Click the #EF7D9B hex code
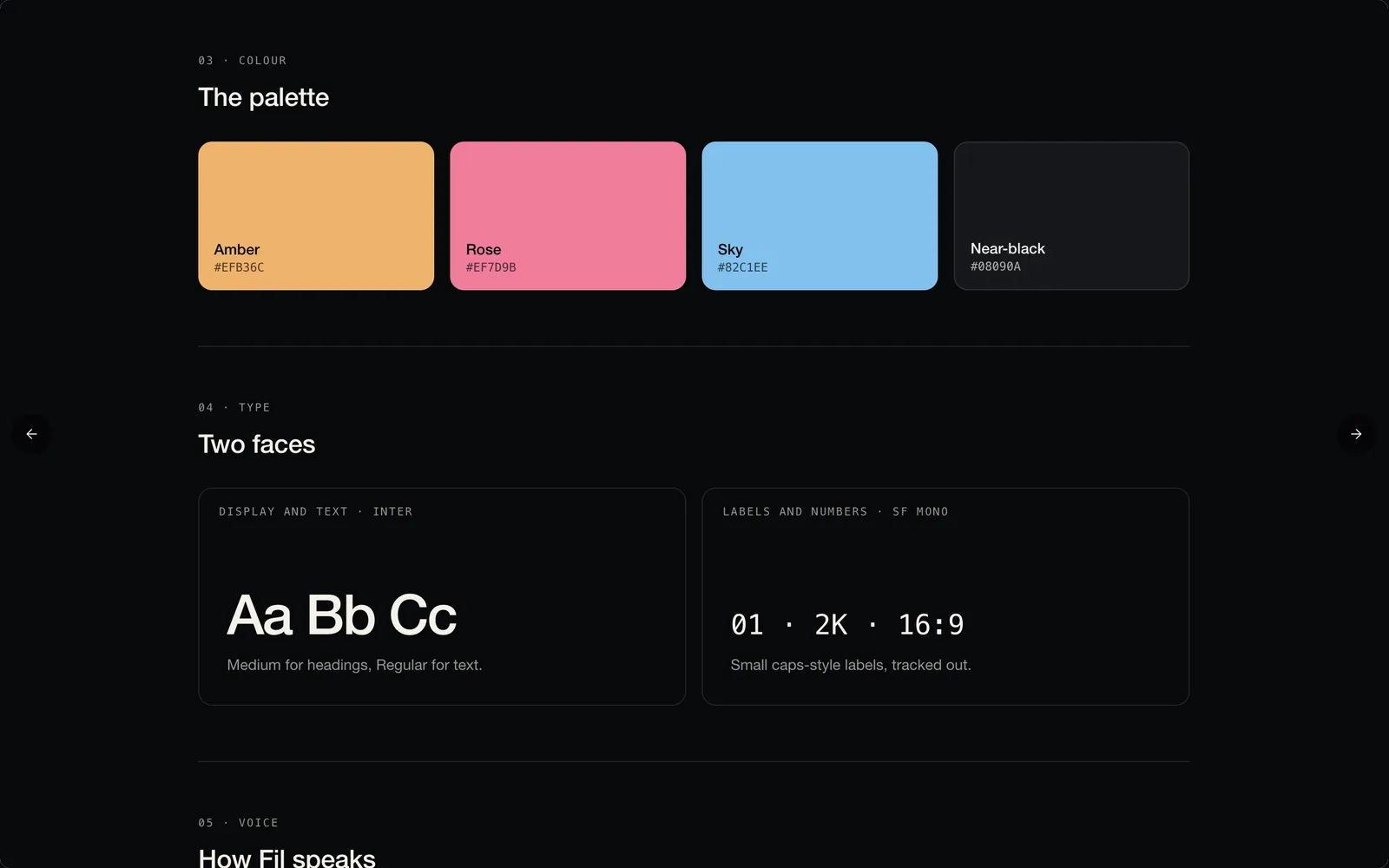Image resolution: width=1389 pixels, height=868 pixels. (490, 267)
